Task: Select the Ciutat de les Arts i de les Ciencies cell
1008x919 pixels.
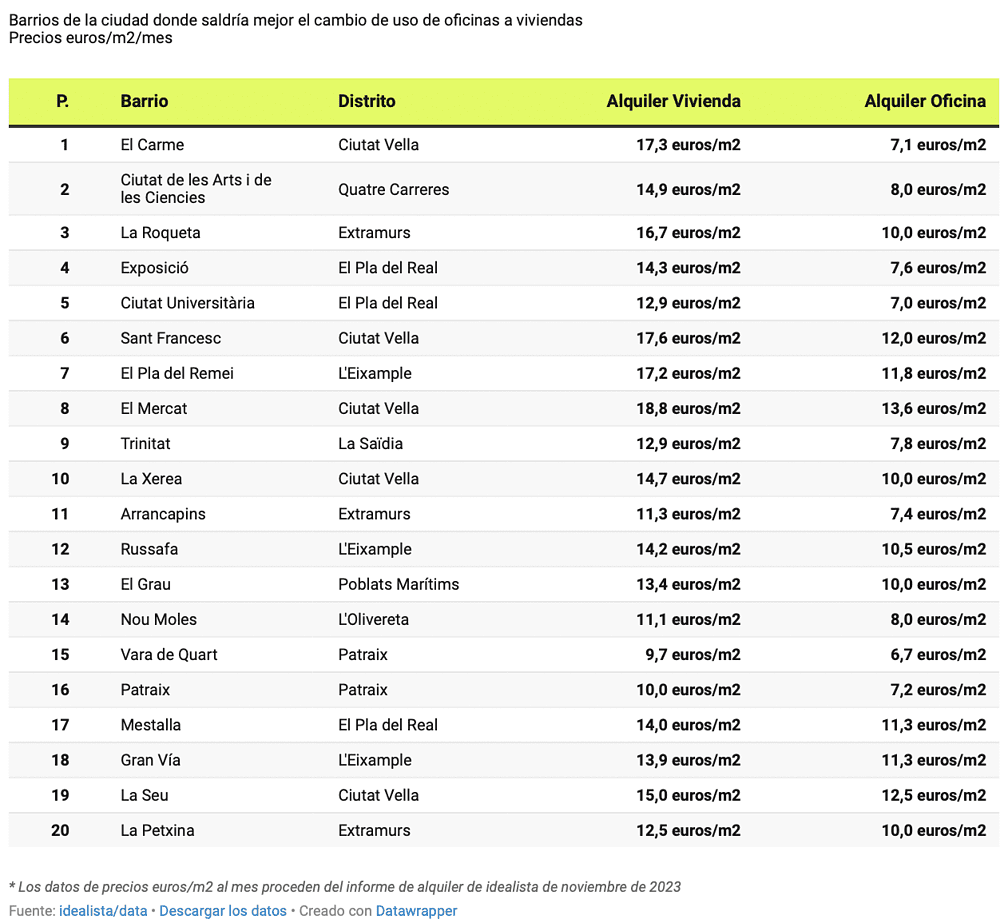Action: pos(196,189)
